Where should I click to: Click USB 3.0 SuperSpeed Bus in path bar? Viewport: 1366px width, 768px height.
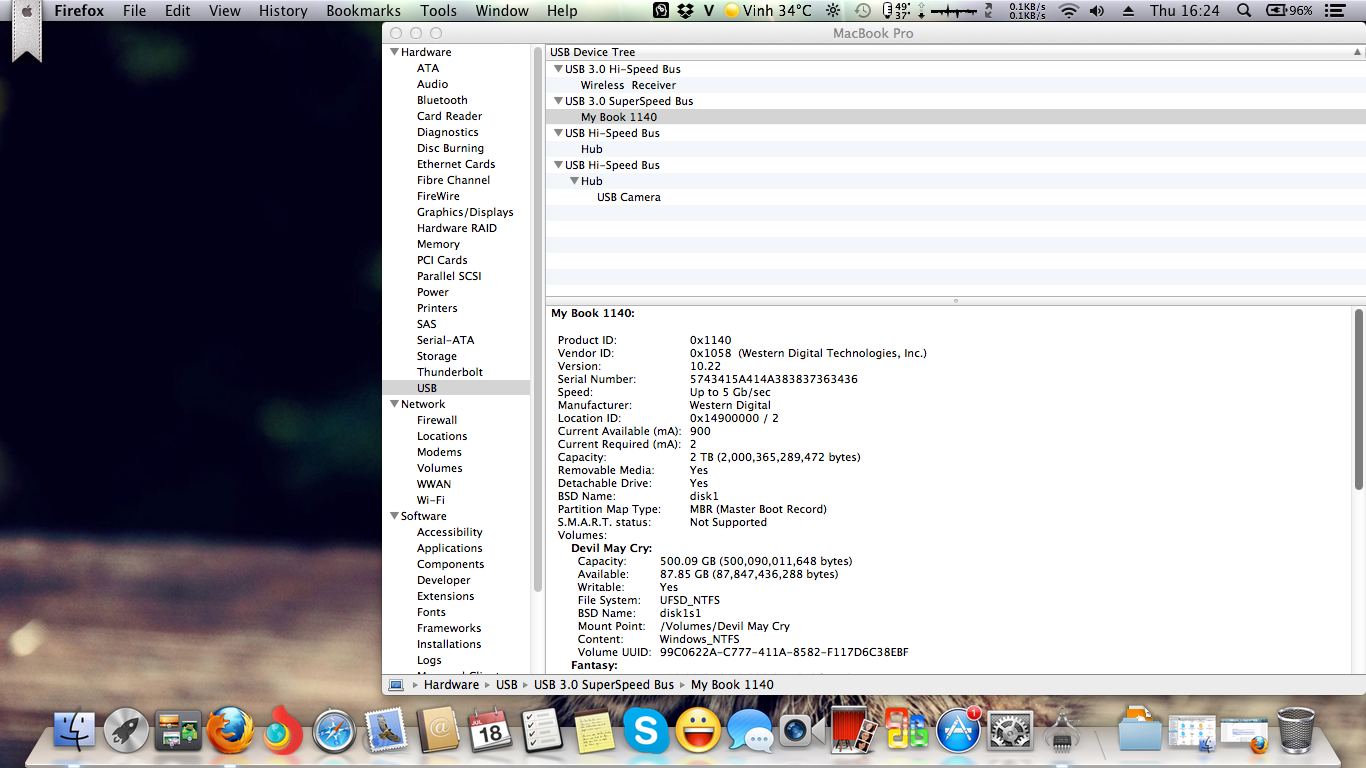(x=604, y=685)
